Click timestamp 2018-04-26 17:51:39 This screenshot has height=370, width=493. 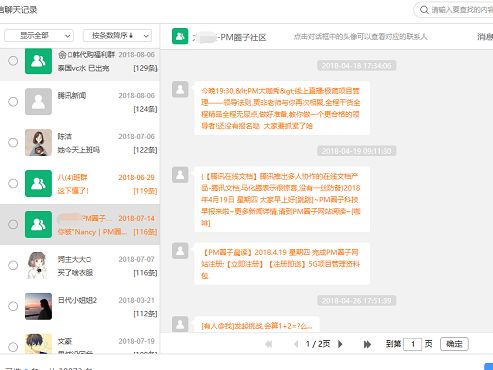(356, 301)
